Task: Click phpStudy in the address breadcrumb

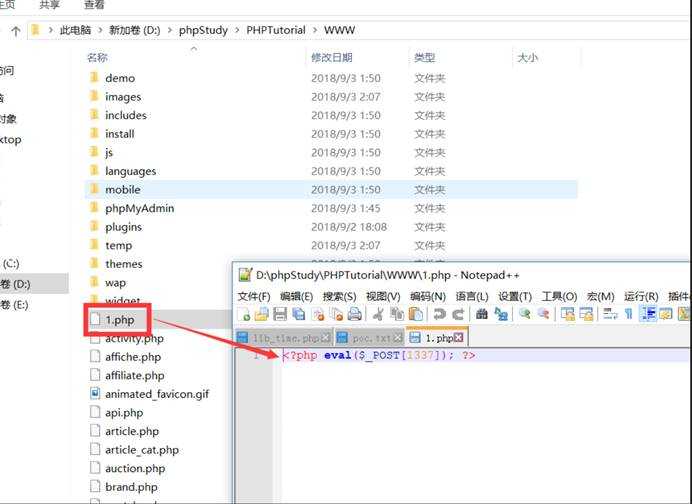Action: [x=203, y=30]
